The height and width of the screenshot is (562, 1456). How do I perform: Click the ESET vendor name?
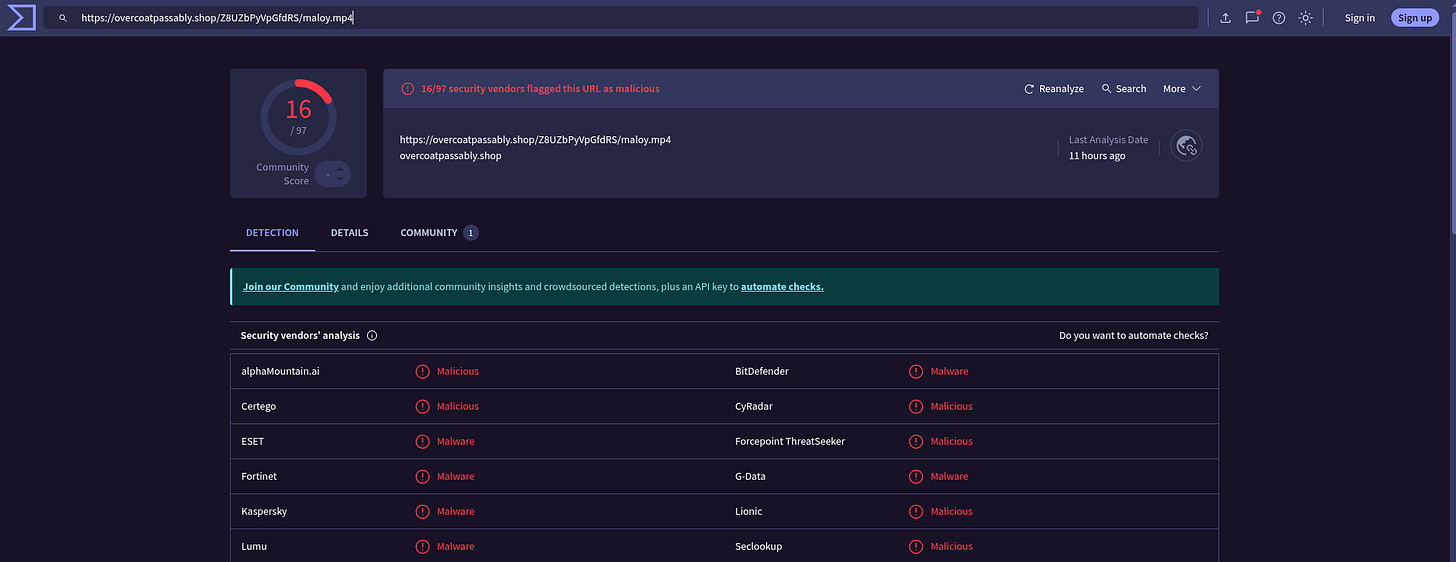tap(253, 441)
